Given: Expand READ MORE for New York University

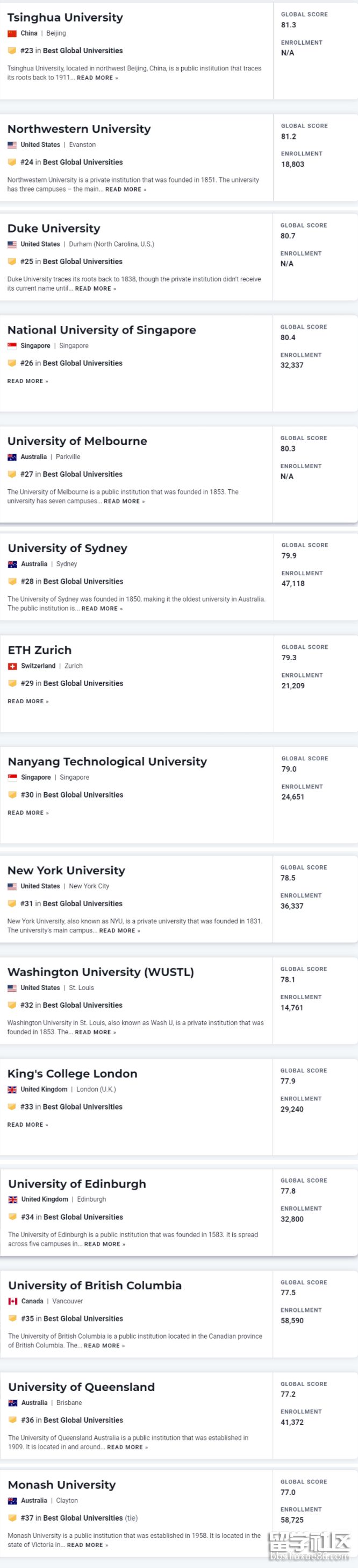Looking at the screenshot, I should [119, 930].
